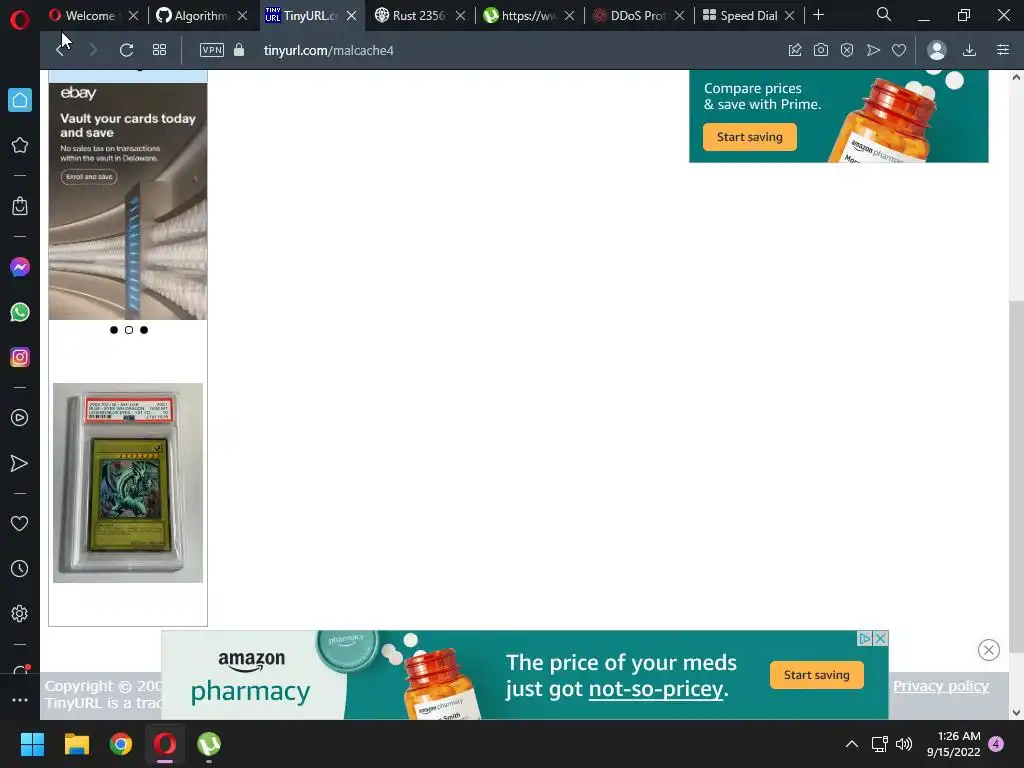Close the Welcome tab
Image resolution: width=1024 pixels, height=768 pixels.
tap(133, 16)
